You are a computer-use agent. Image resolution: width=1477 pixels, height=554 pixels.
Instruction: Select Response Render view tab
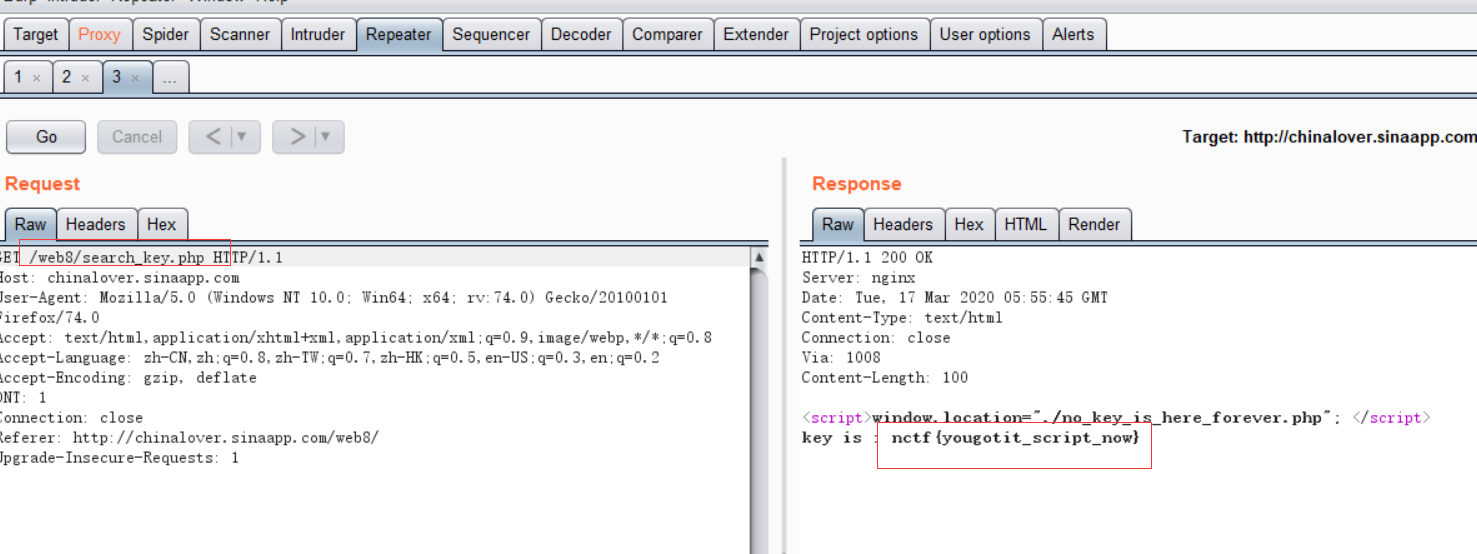coord(1094,224)
